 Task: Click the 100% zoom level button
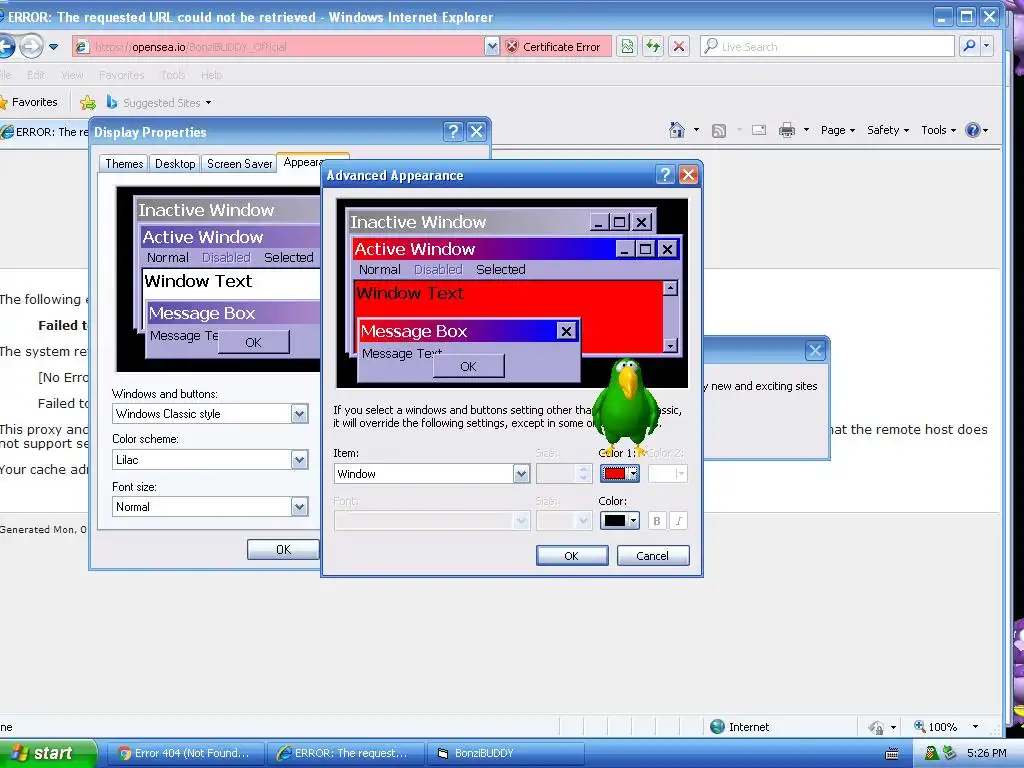point(935,726)
